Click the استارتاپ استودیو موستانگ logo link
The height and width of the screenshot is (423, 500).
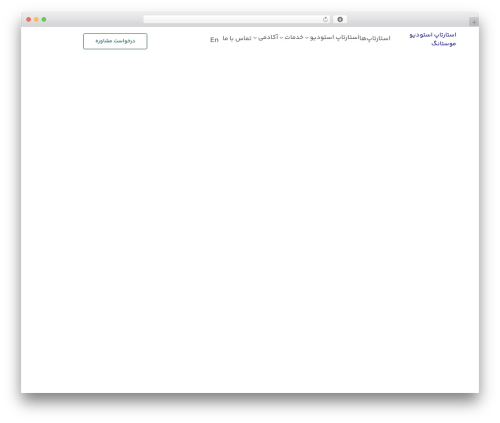click(x=433, y=39)
